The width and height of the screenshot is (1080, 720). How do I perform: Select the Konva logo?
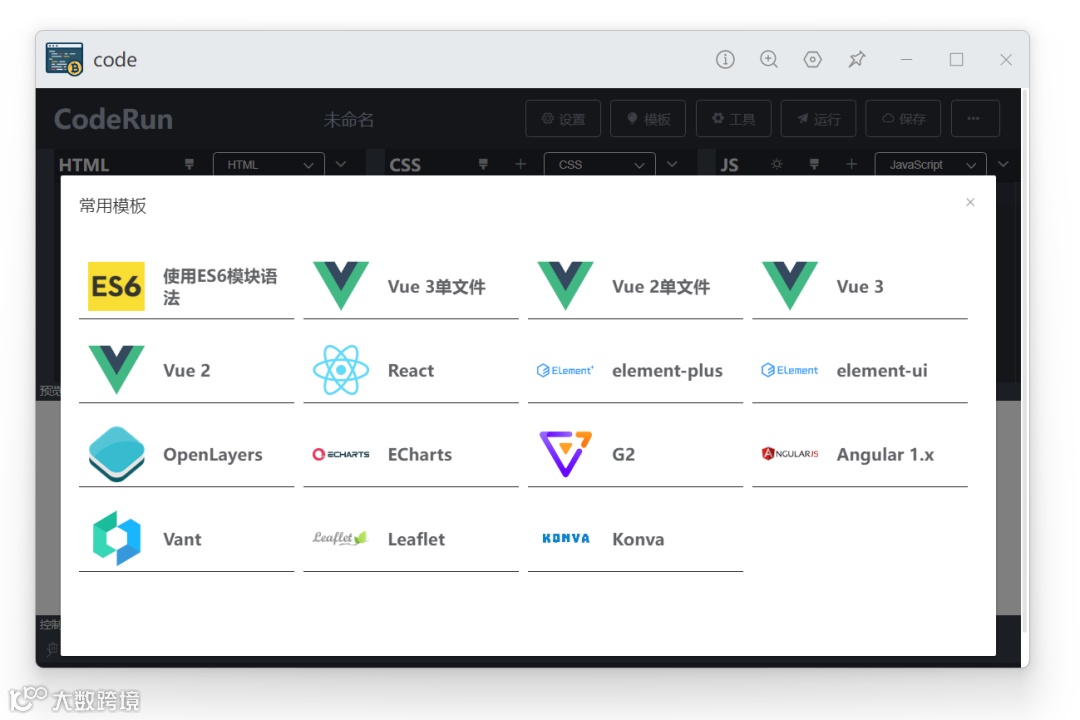coord(565,538)
